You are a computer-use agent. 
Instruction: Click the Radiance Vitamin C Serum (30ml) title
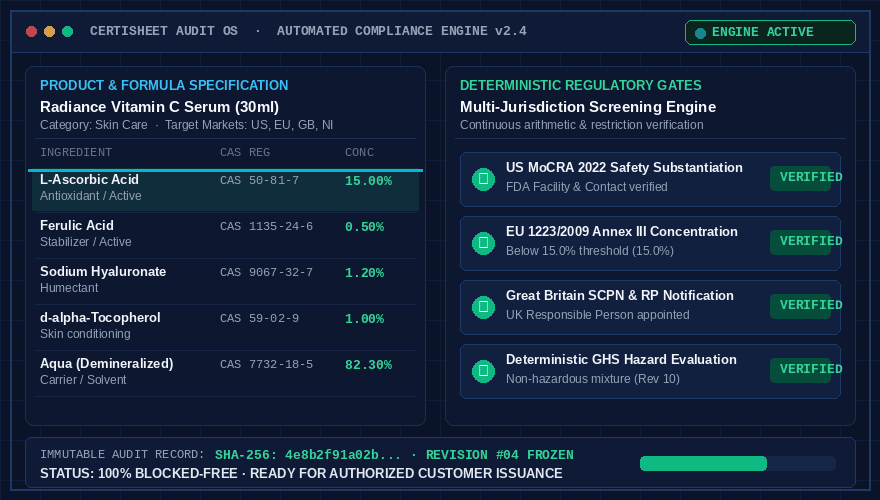(x=159, y=107)
